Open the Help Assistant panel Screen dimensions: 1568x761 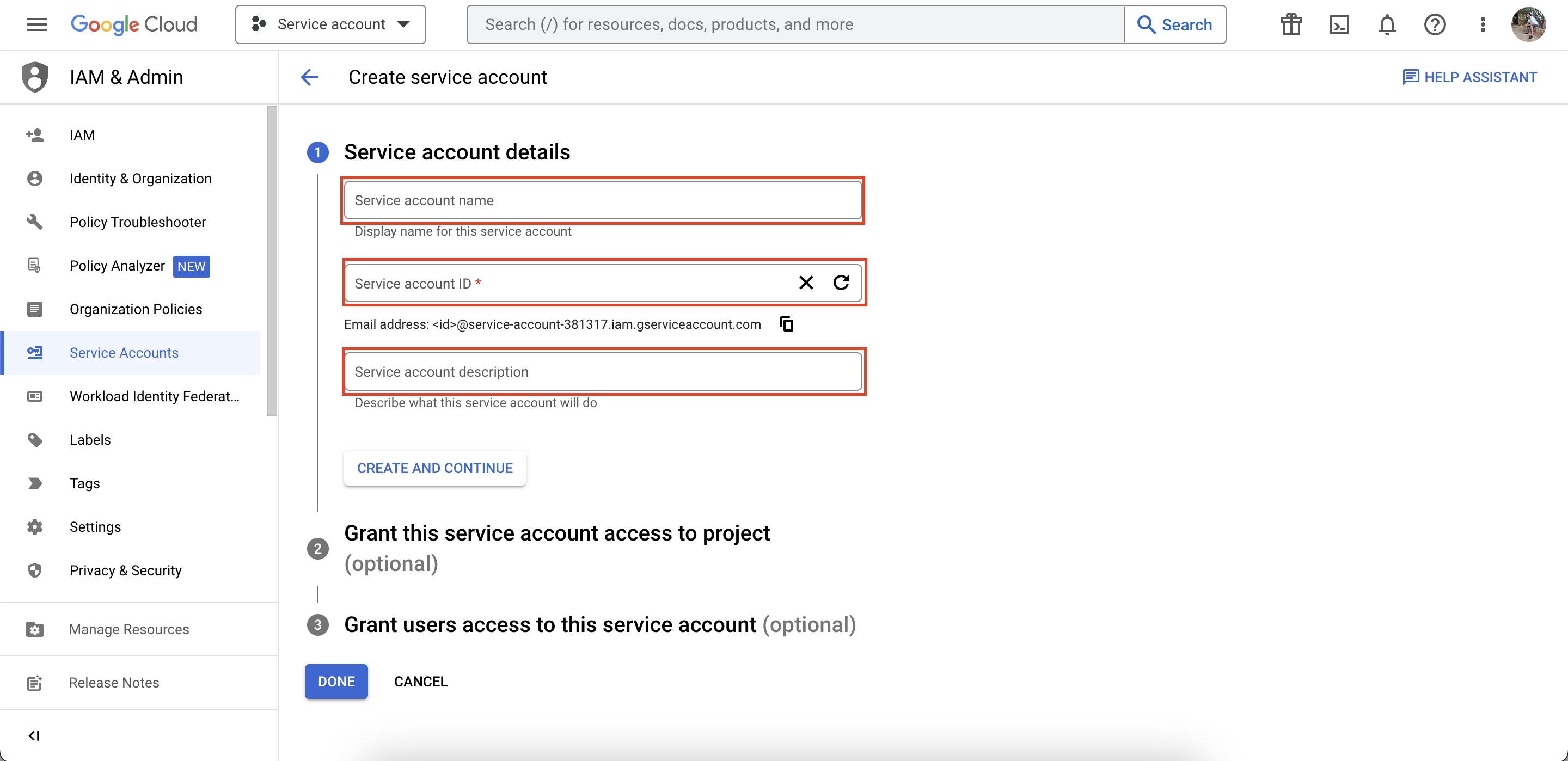1469,77
